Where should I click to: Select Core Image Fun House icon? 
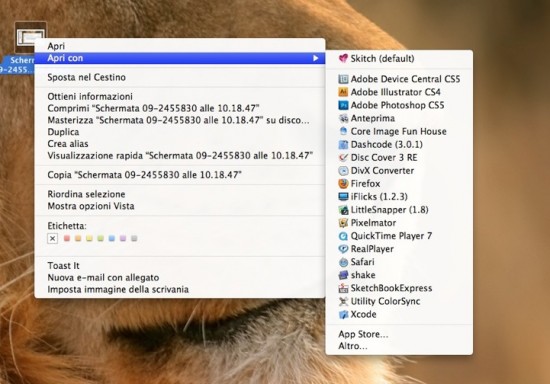[x=343, y=131]
